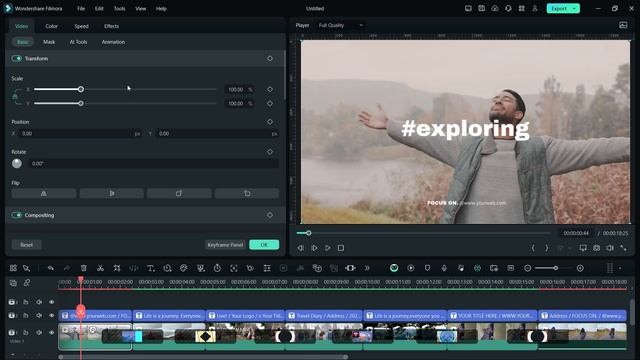Open the Export button dropdown arrow

574,8
